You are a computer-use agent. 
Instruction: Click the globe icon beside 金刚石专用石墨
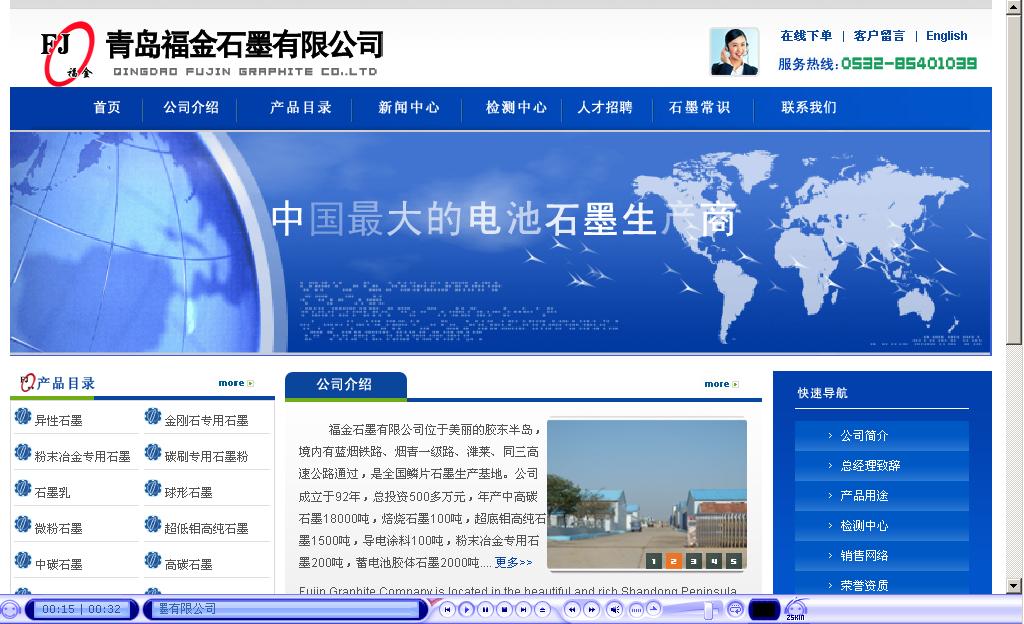pyautogui.click(x=153, y=416)
